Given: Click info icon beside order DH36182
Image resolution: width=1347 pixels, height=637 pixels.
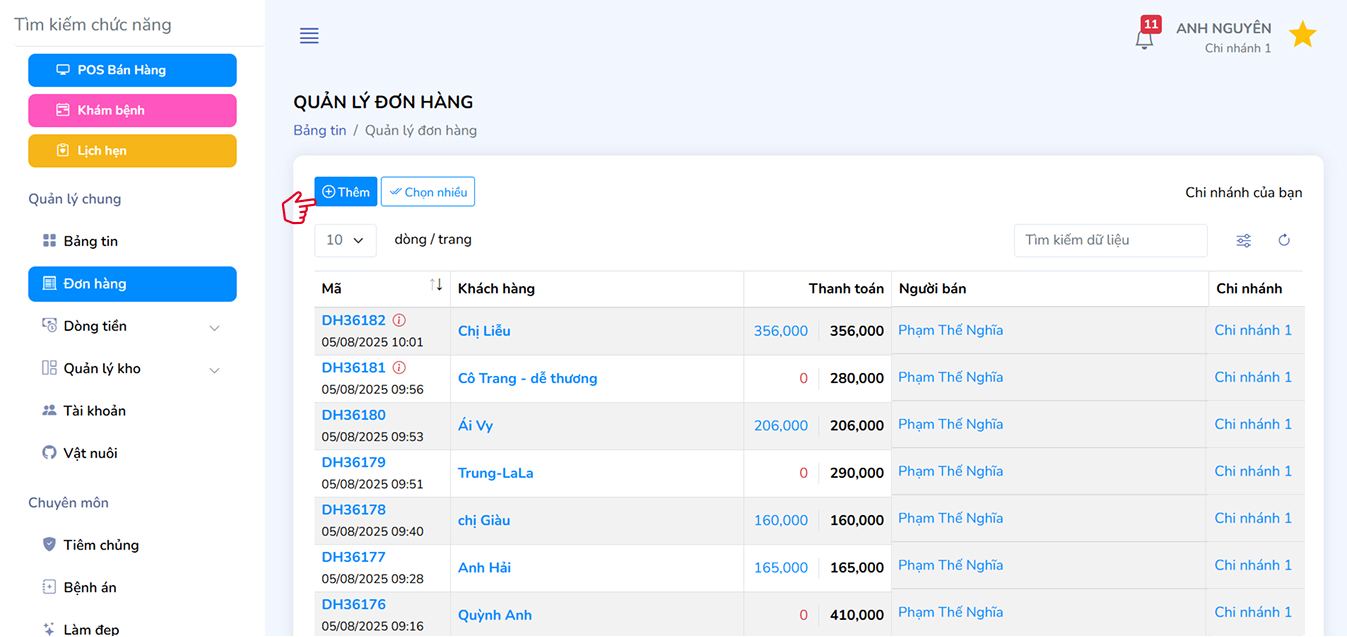Looking at the screenshot, I should (x=399, y=321).
